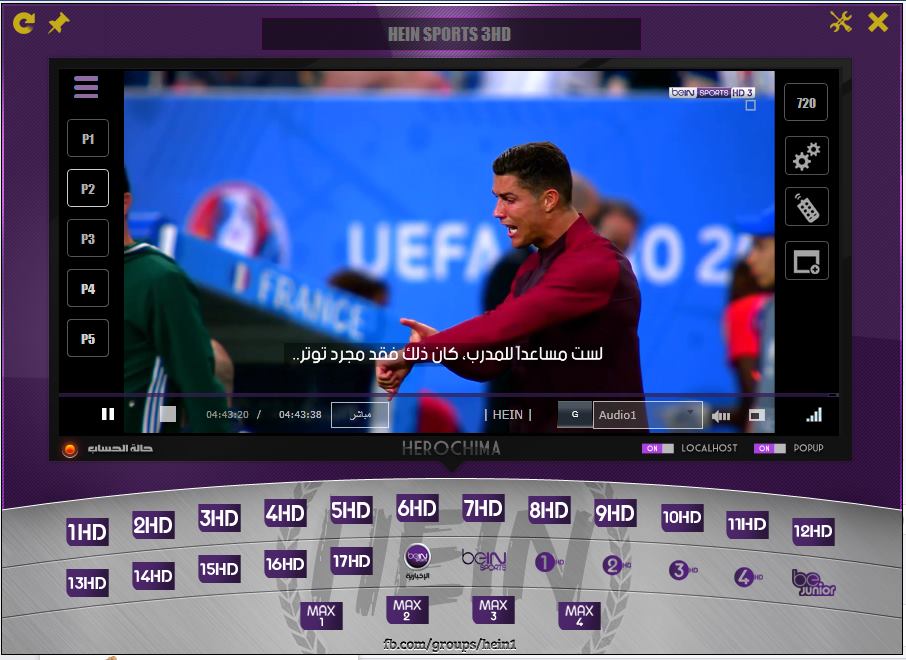Switch to MAX 2 channel
906x660 pixels.
point(407,610)
